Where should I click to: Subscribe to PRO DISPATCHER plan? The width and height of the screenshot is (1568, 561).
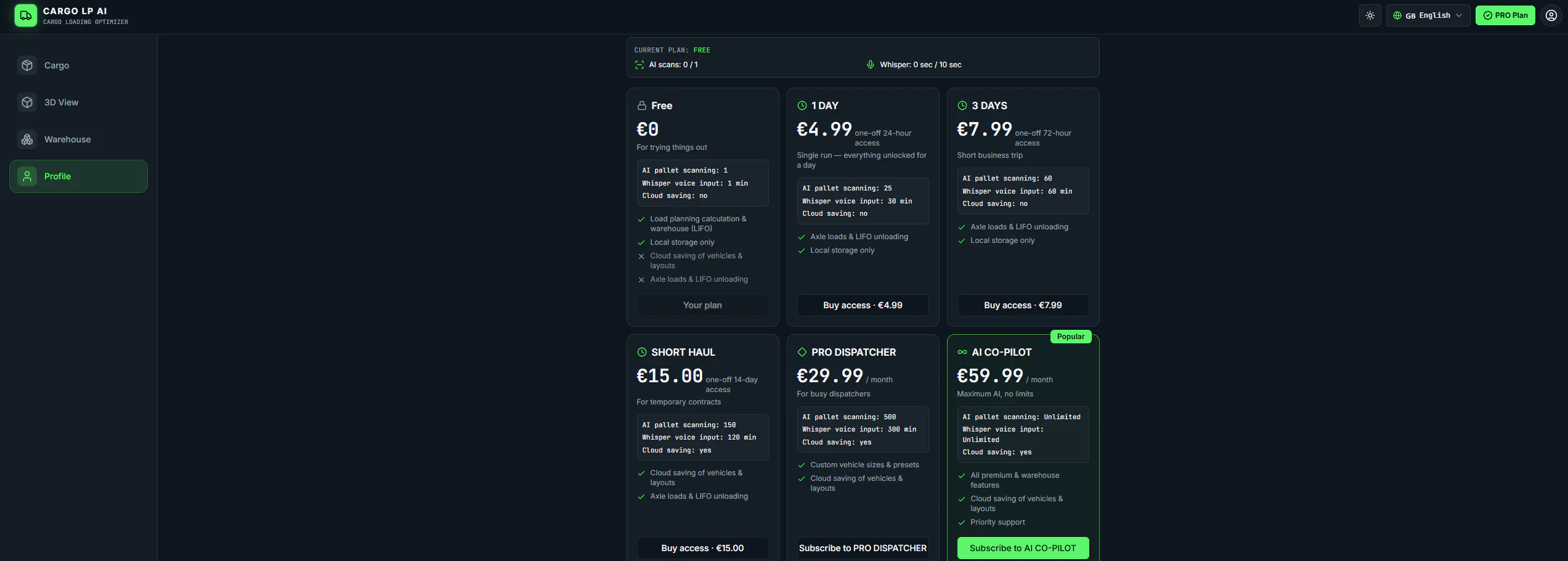click(863, 548)
